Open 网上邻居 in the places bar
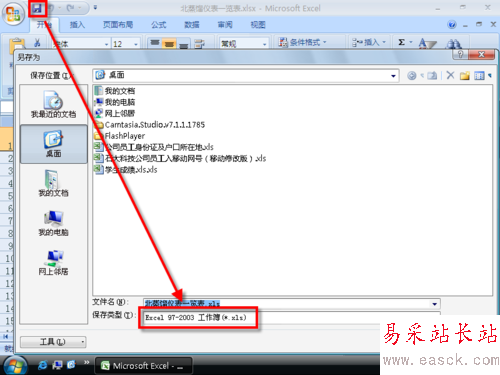This screenshot has height=375, width=500. (x=53, y=262)
